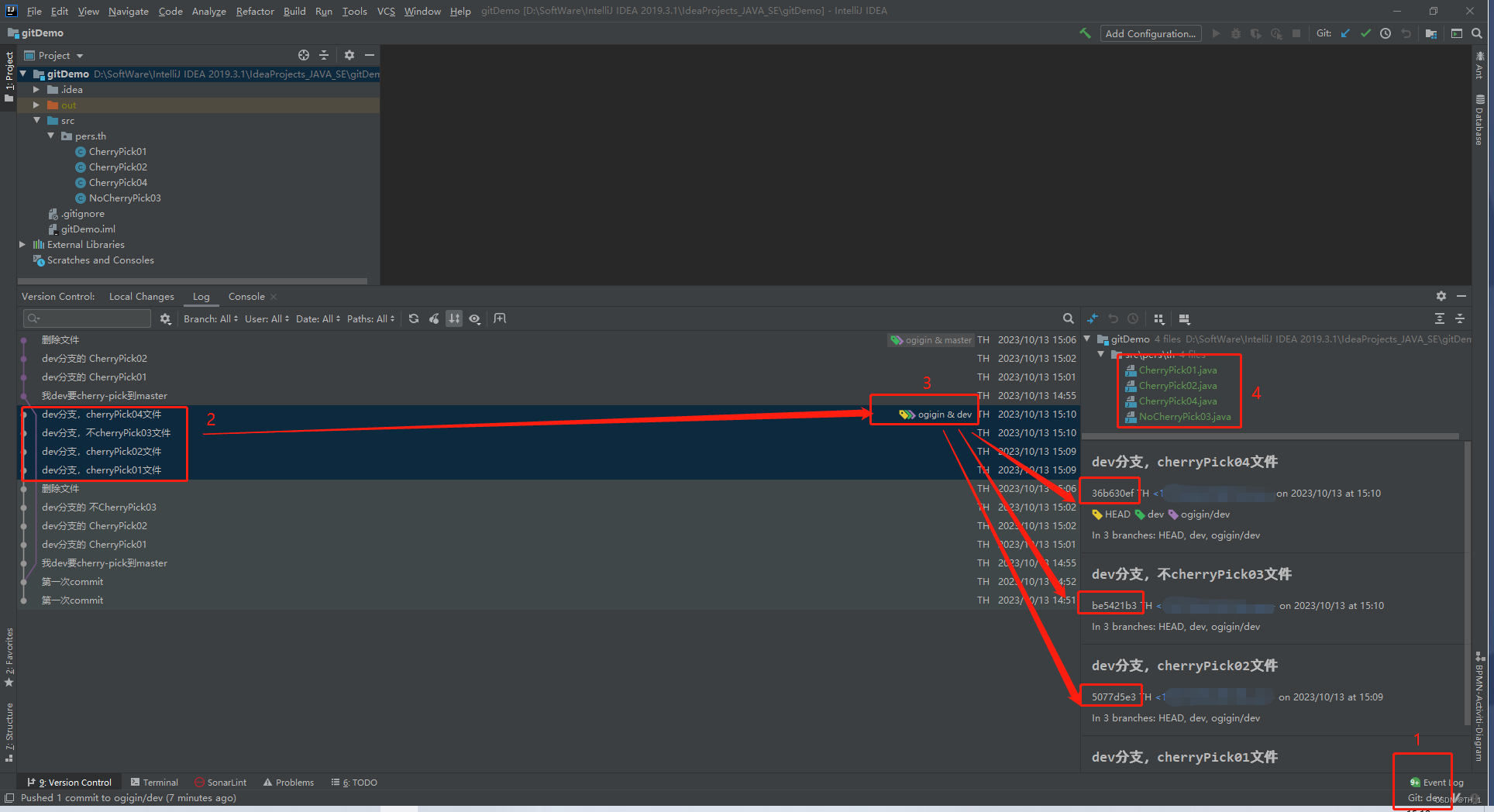Image resolution: width=1494 pixels, height=812 pixels.
Task: Open the Date: All filter dropdown
Action: tap(318, 318)
